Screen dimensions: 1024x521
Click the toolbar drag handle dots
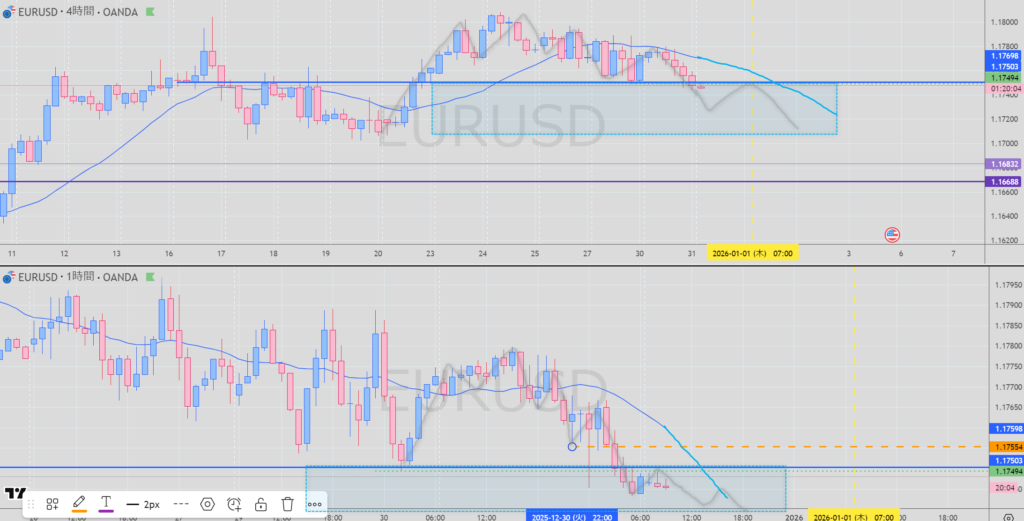pos(30,504)
